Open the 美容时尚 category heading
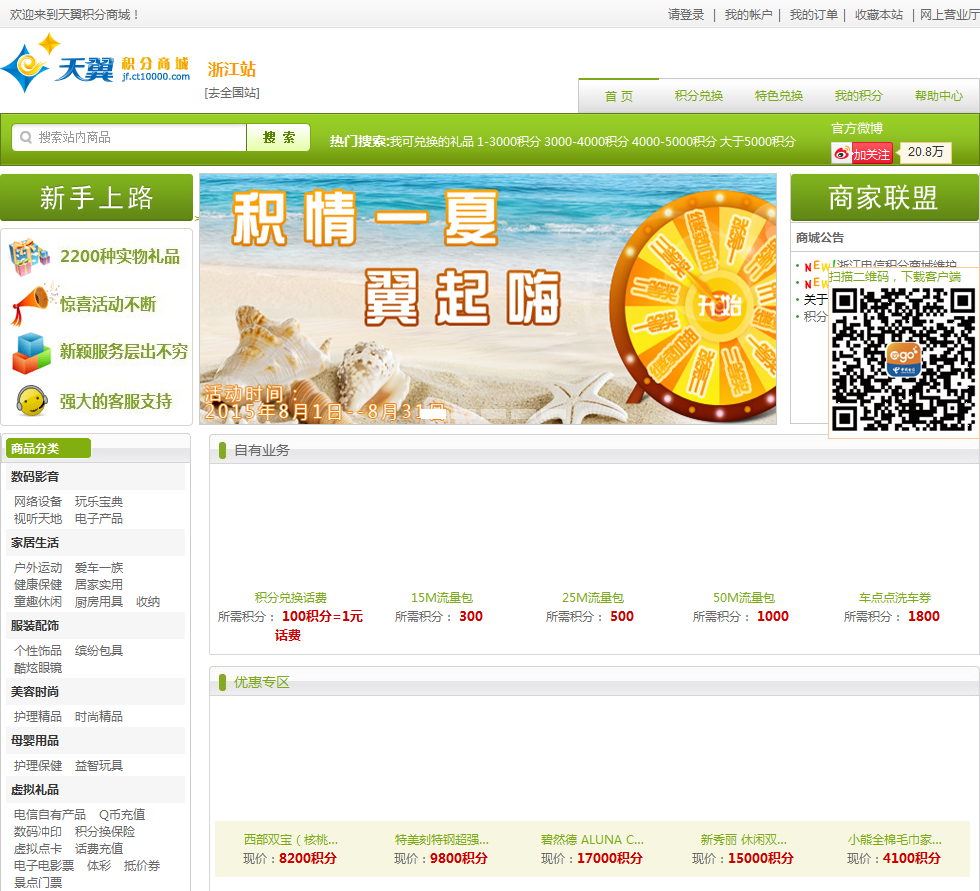Viewport: 980px width, 891px height. [x=35, y=692]
